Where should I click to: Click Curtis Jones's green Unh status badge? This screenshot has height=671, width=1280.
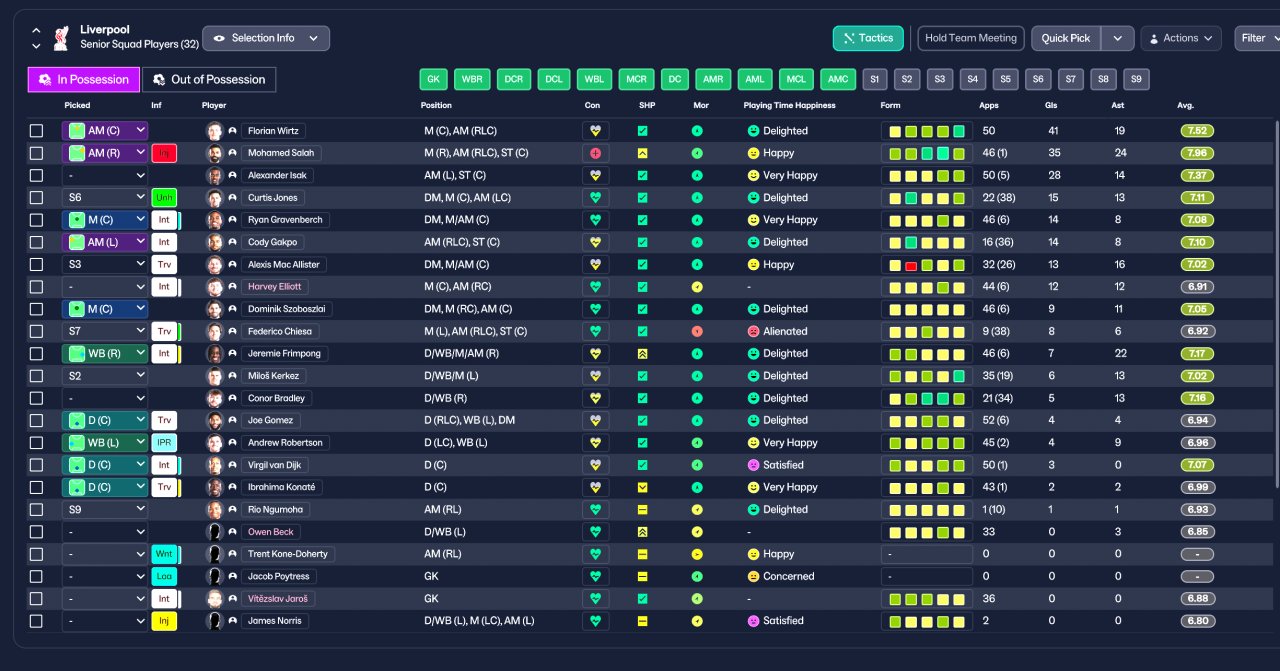(x=164, y=198)
